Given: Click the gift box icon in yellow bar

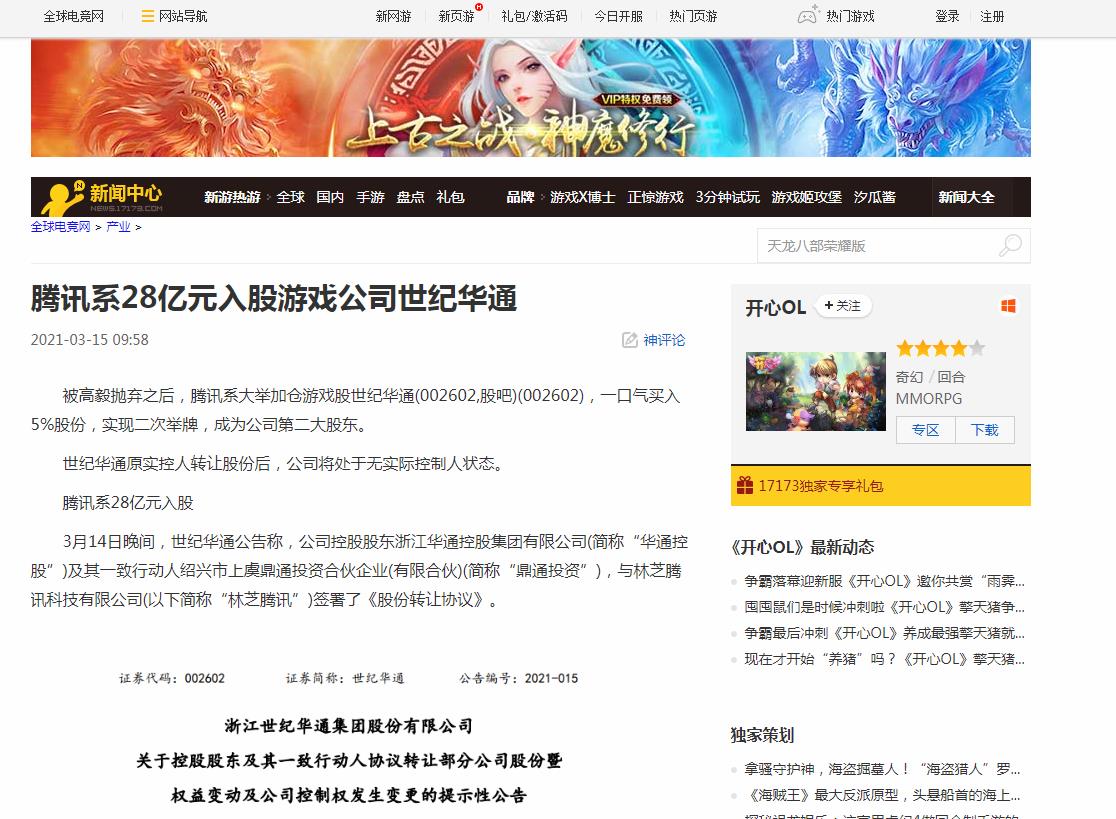Looking at the screenshot, I should click(x=744, y=485).
